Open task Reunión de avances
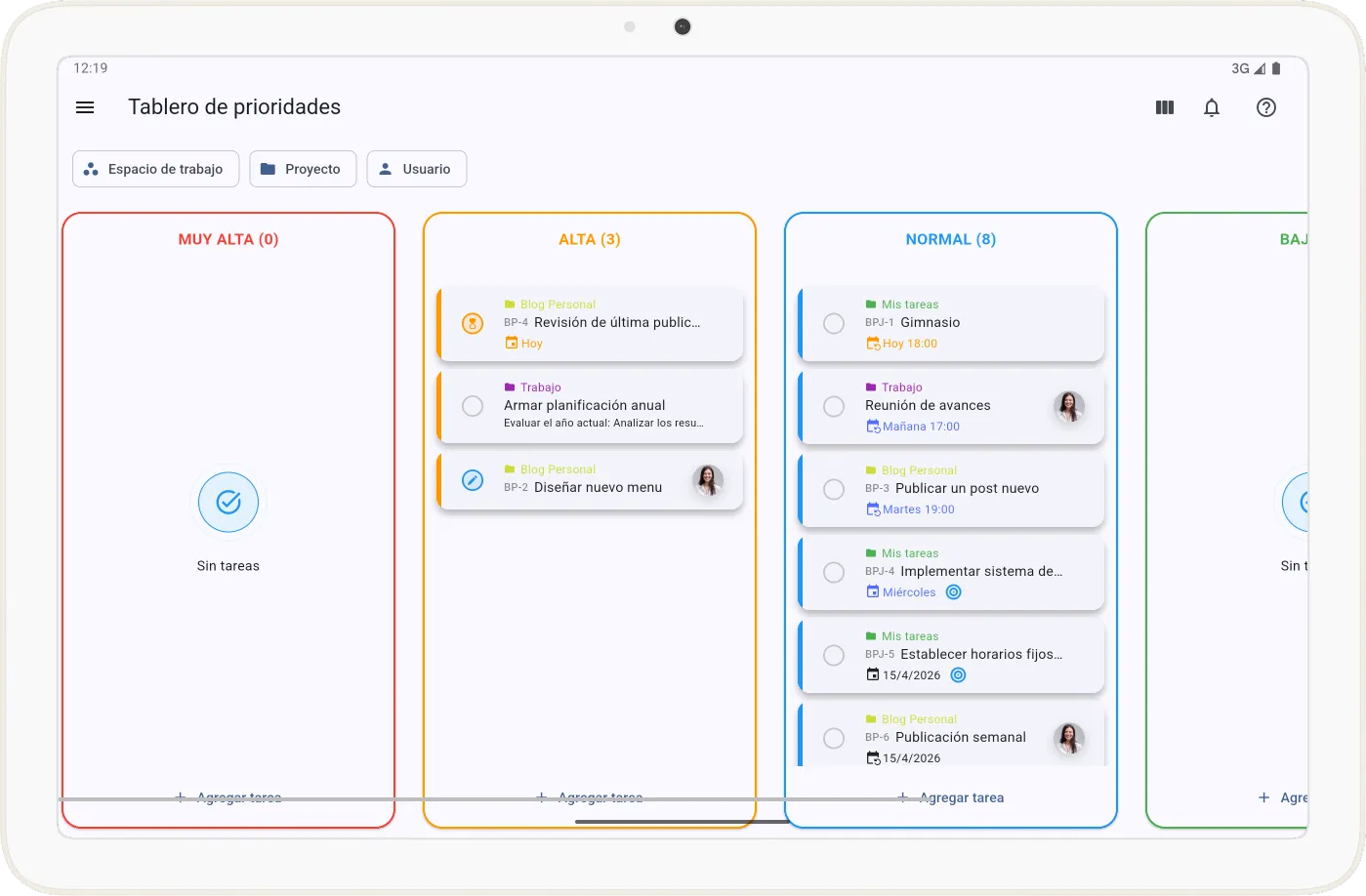The width and height of the screenshot is (1366, 896). coord(952,406)
